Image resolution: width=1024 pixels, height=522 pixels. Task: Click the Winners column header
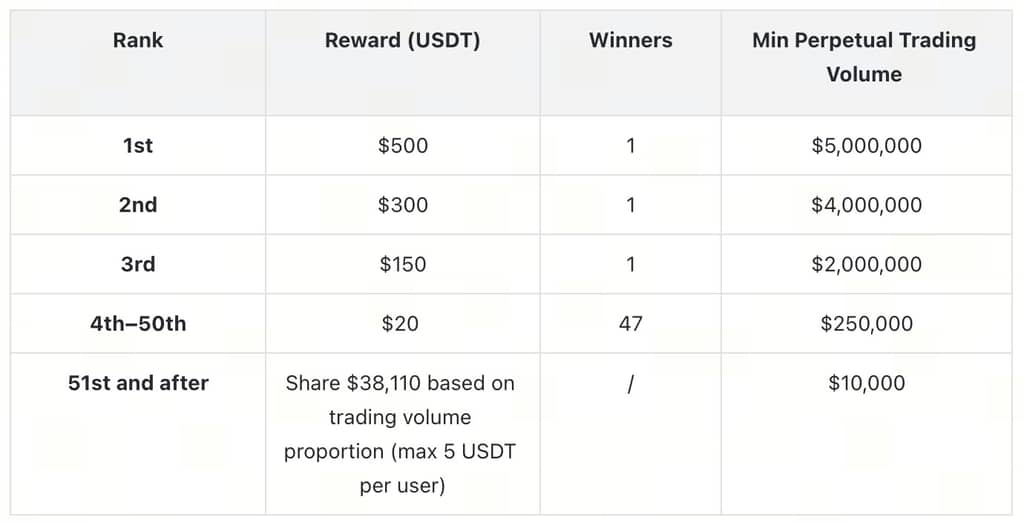click(x=630, y=41)
